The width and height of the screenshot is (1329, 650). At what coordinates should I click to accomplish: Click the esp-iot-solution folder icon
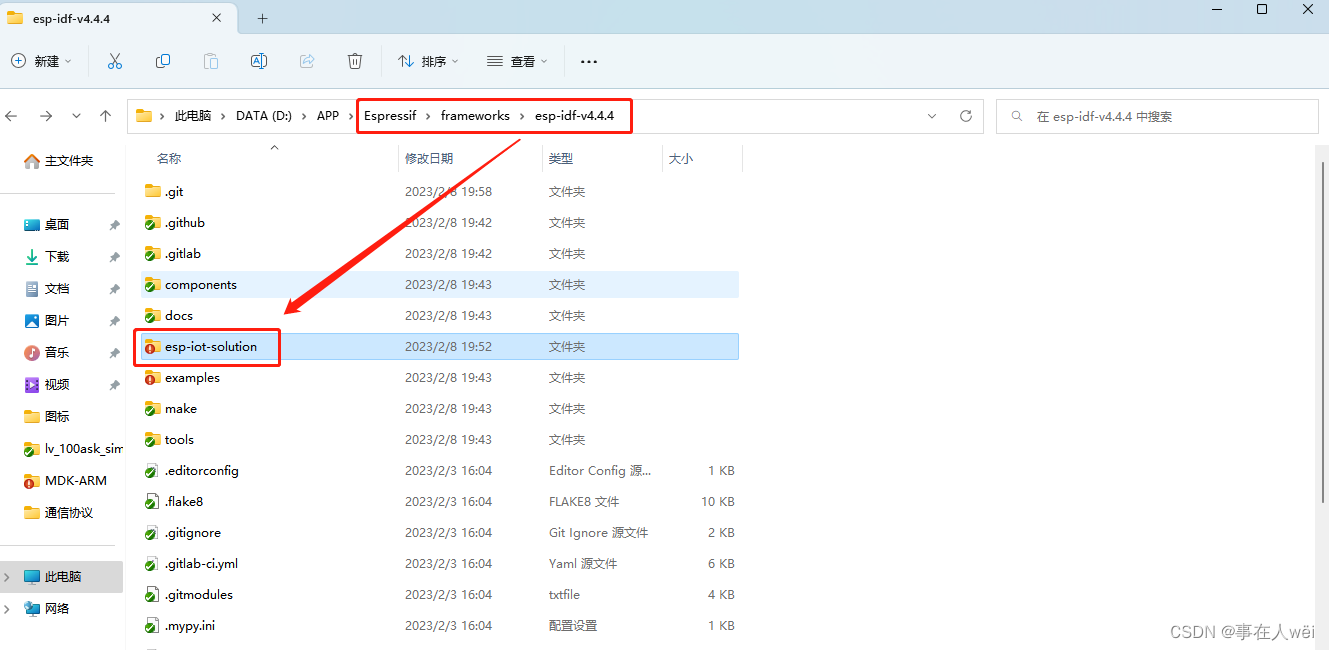(x=152, y=347)
